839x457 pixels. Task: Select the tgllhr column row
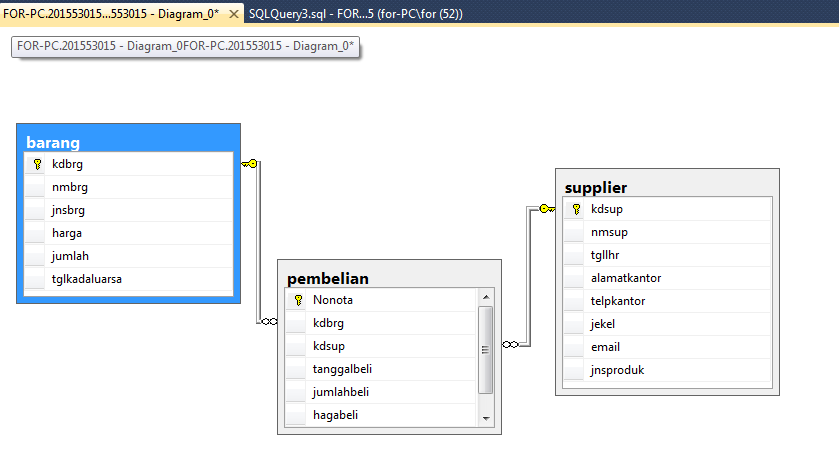point(667,255)
